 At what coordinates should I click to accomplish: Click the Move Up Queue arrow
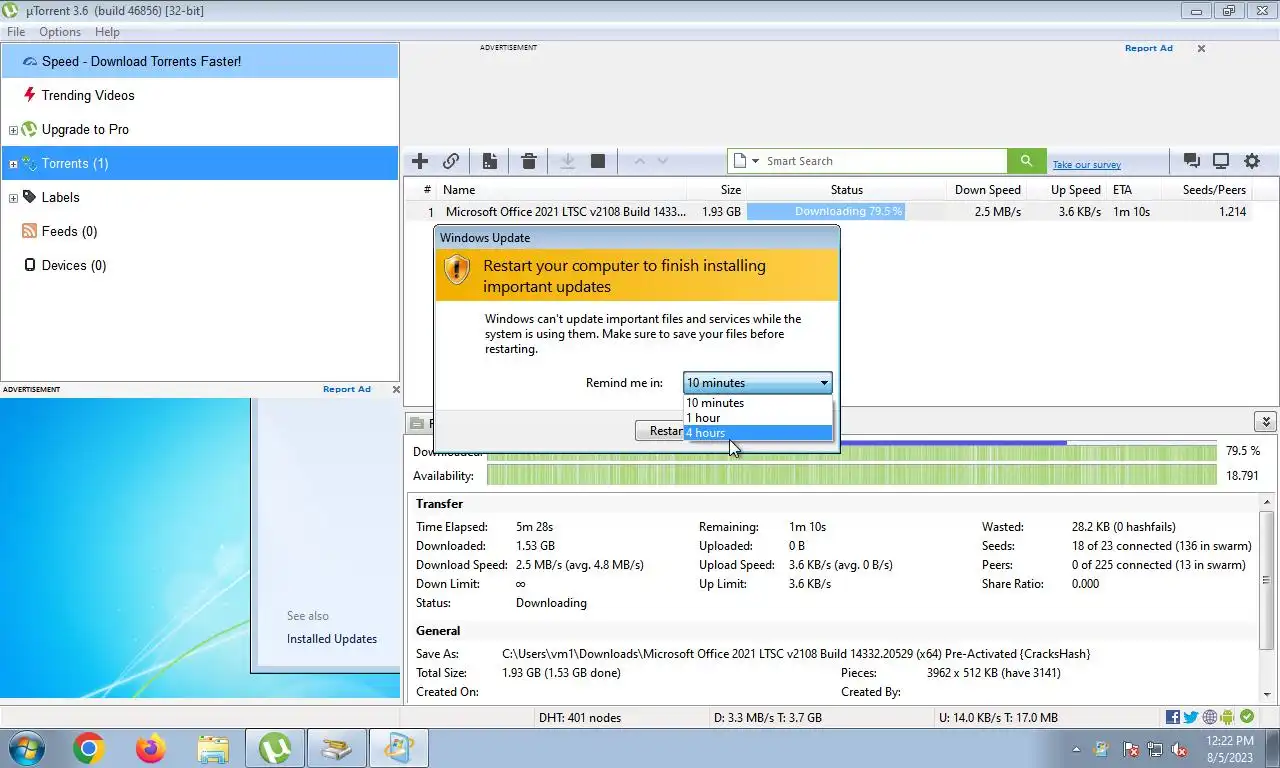pos(639,161)
